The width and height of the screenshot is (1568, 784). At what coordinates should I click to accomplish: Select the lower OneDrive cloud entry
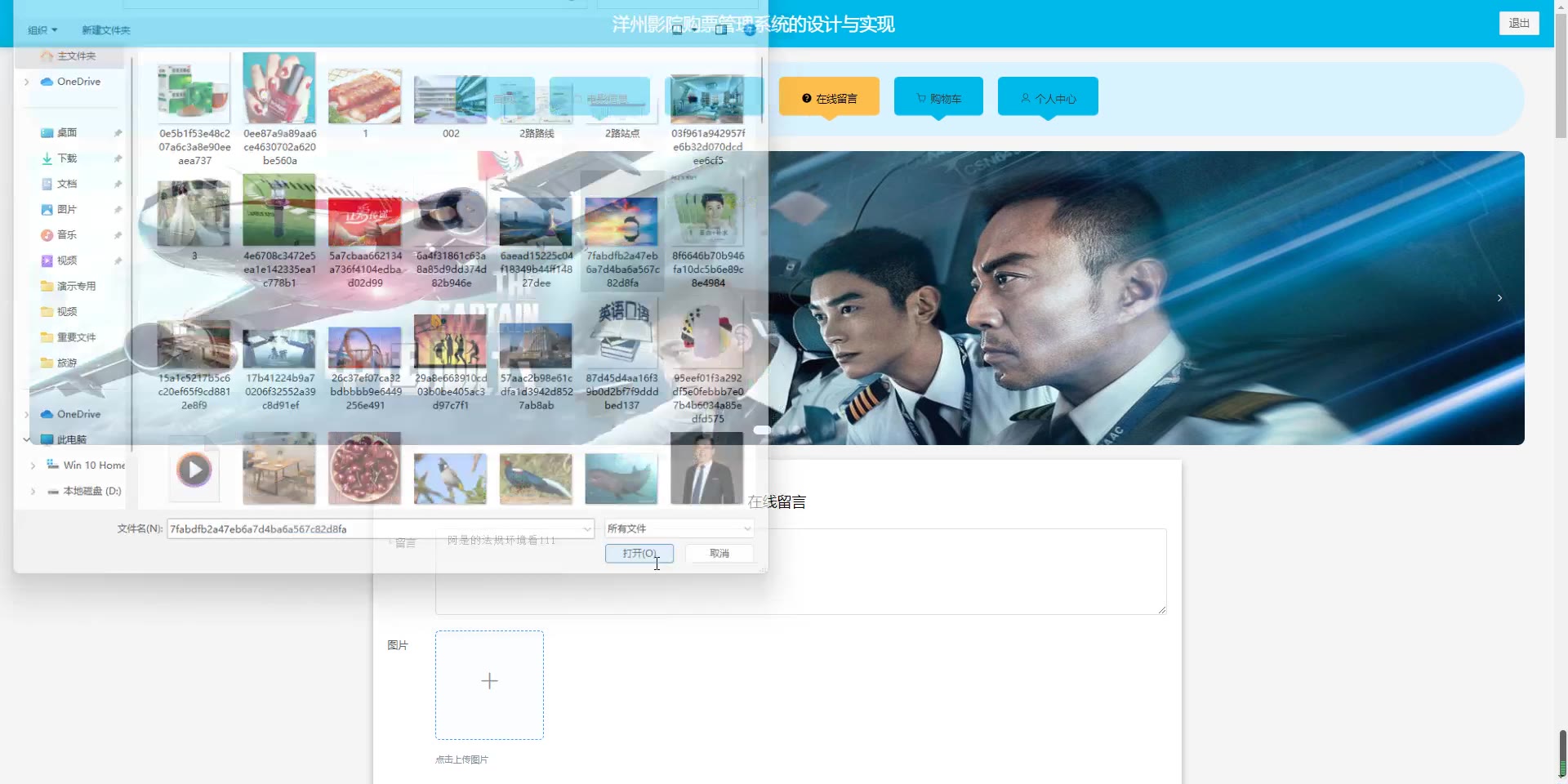coord(70,414)
